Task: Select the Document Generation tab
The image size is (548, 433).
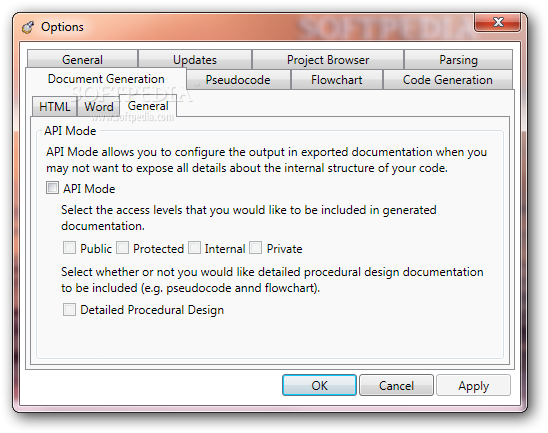Action: click(106, 79)
